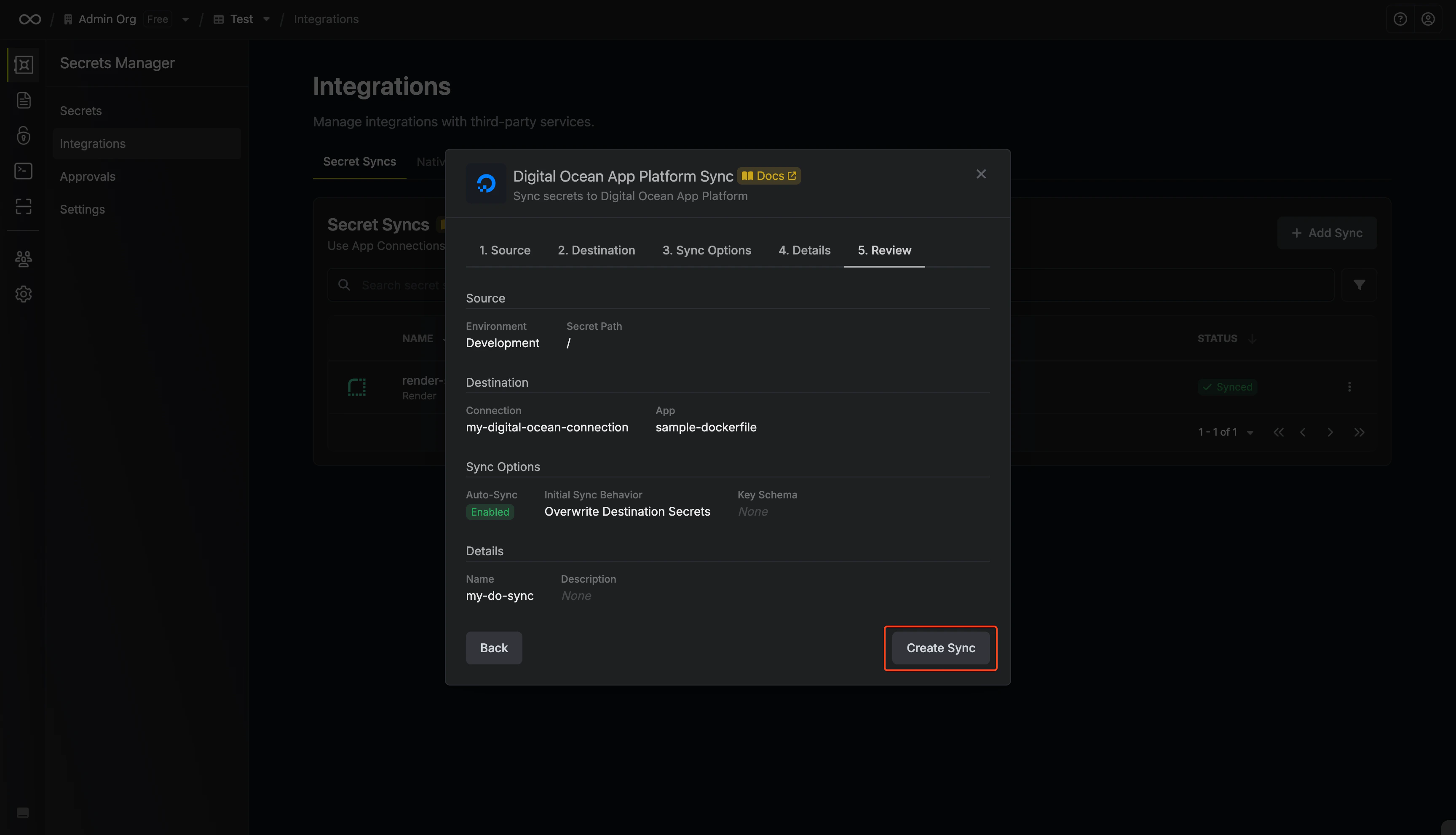Click the Synced status badge
Viewport: 1456px width, 835px height.
[1227, 387]
